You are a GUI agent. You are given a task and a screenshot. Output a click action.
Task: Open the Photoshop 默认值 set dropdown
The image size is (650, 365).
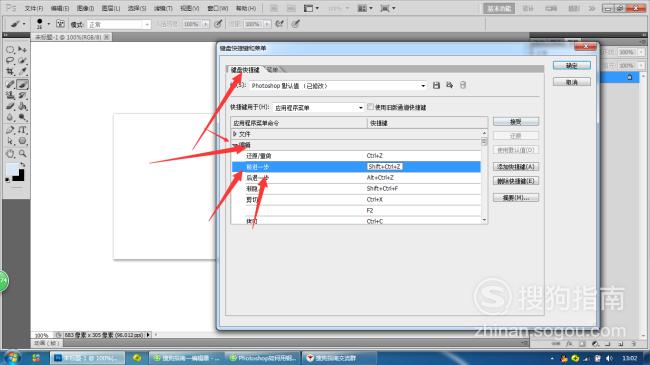pyautogui.click(x=338, y=86)
